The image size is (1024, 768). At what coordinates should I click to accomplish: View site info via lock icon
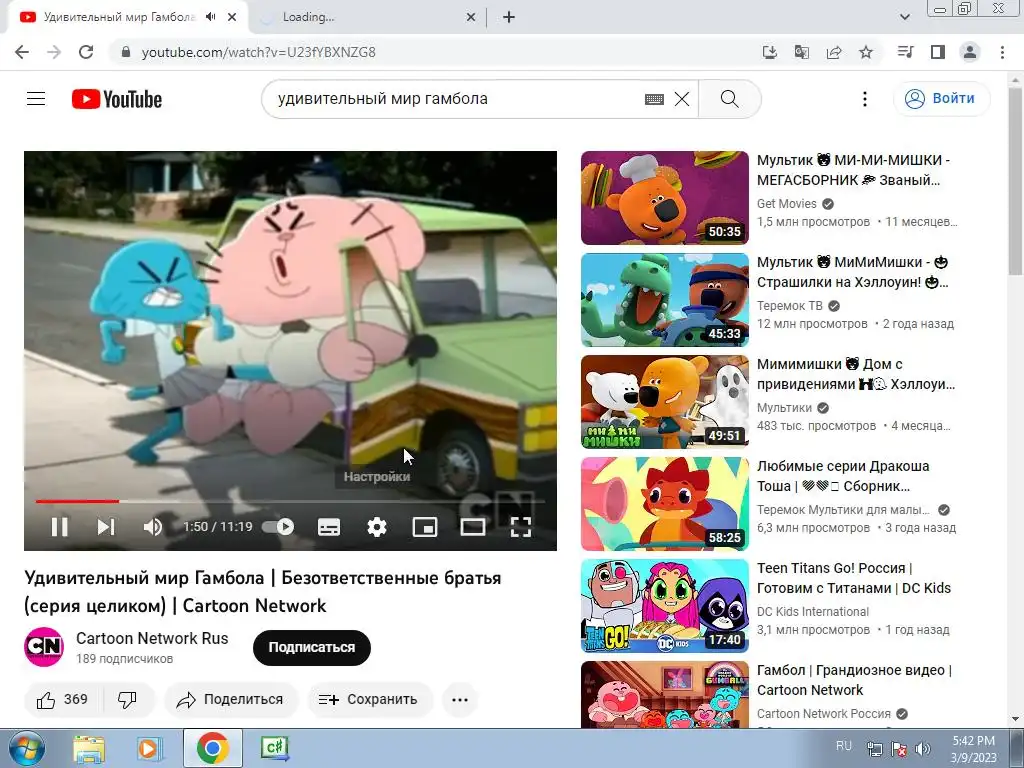coord(126,52)
